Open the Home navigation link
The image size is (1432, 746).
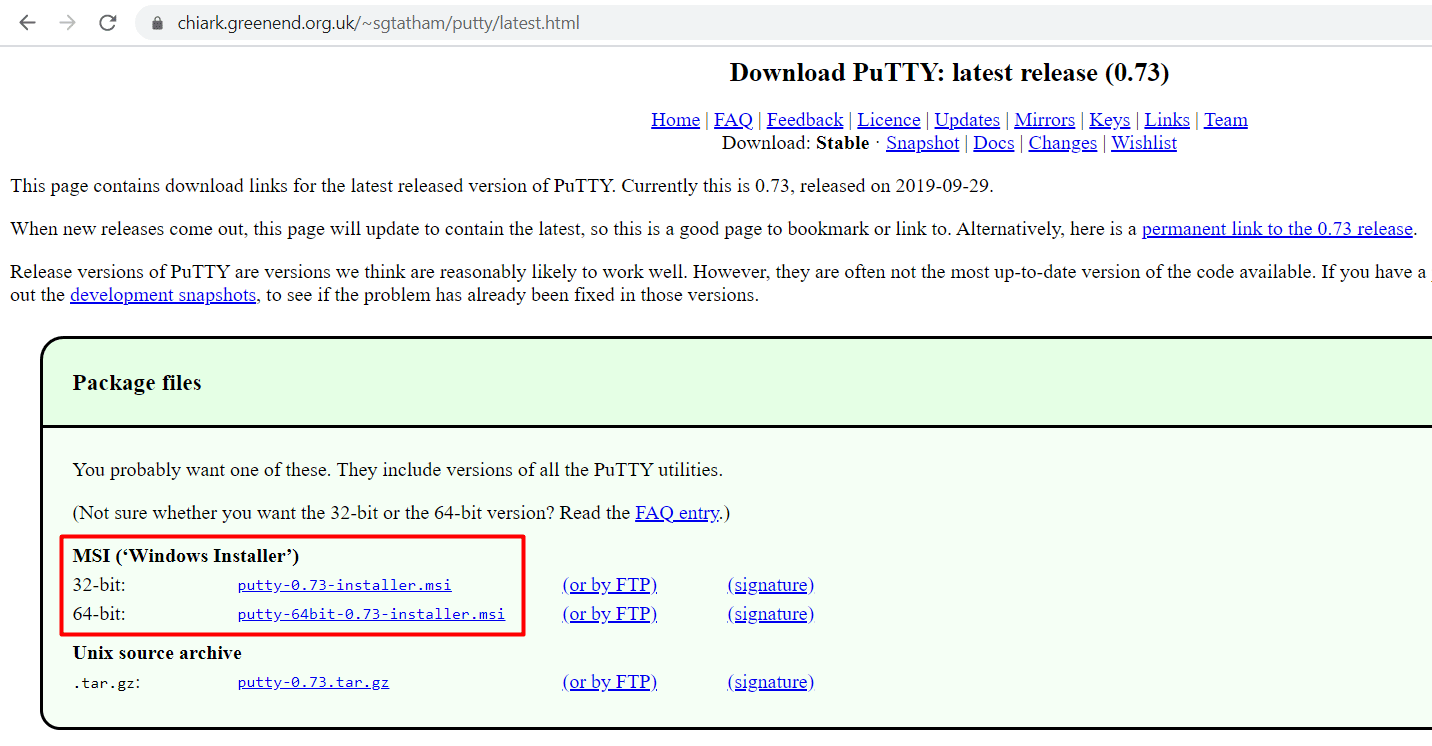click(x=675, y=120)
